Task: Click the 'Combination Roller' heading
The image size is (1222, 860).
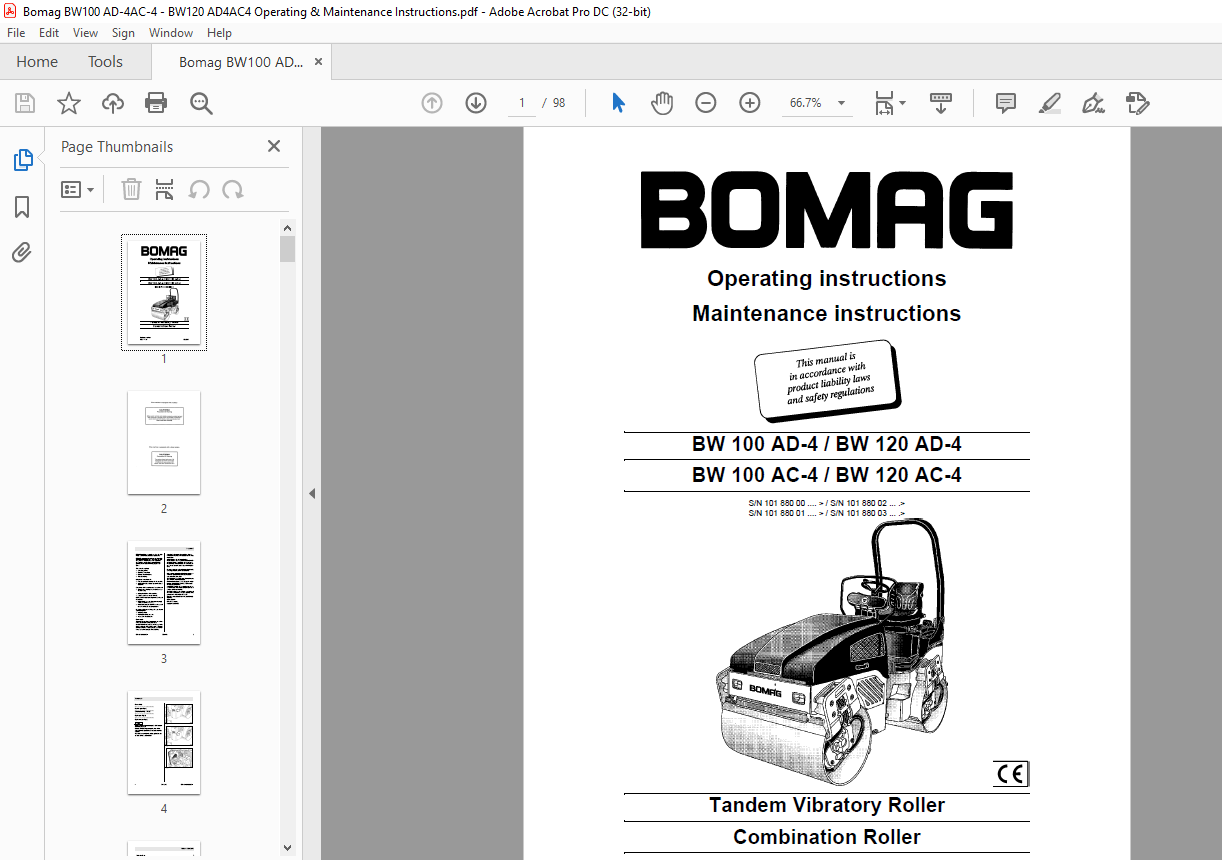Action: pyautogui.click(x=827, y=837)
